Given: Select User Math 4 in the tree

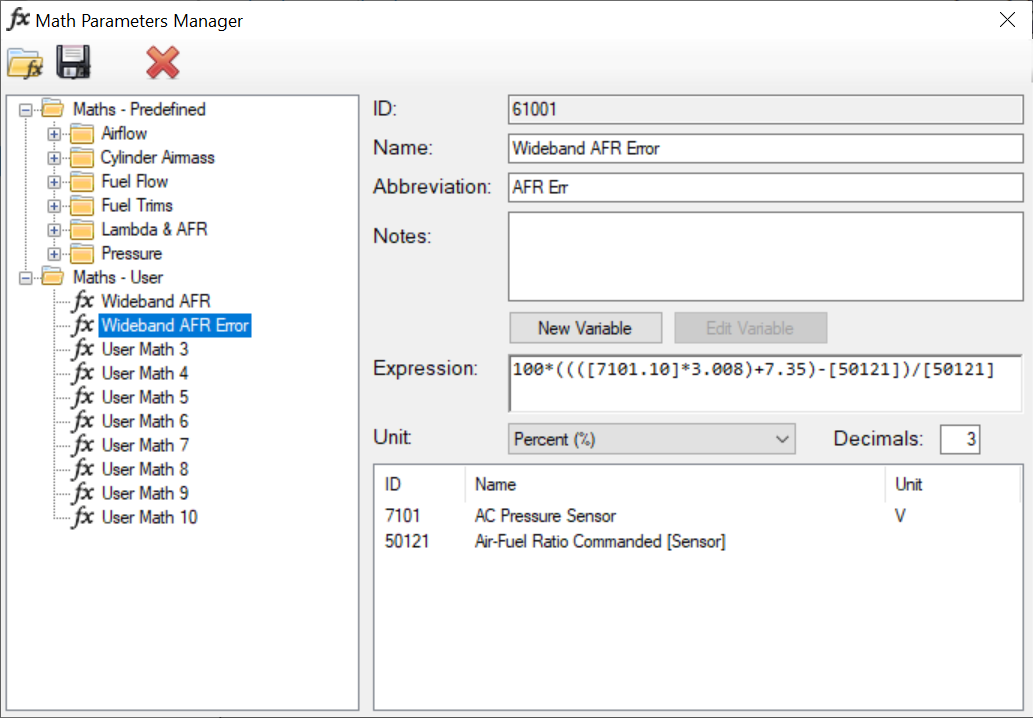Looking at the screenshot, I should (145, 373).
